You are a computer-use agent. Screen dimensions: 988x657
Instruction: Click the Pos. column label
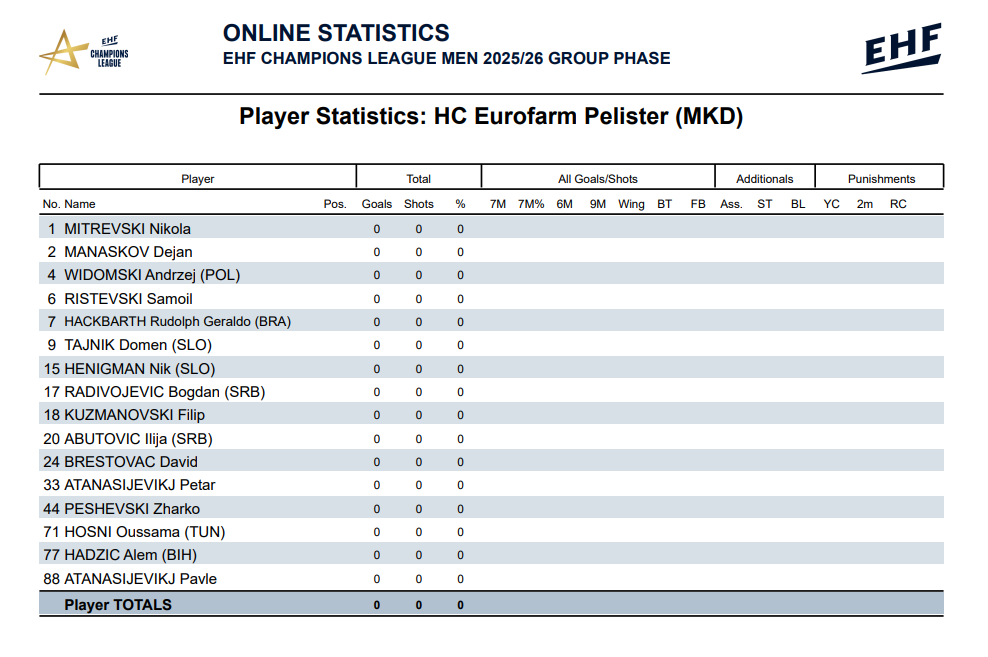coord(335,204)
